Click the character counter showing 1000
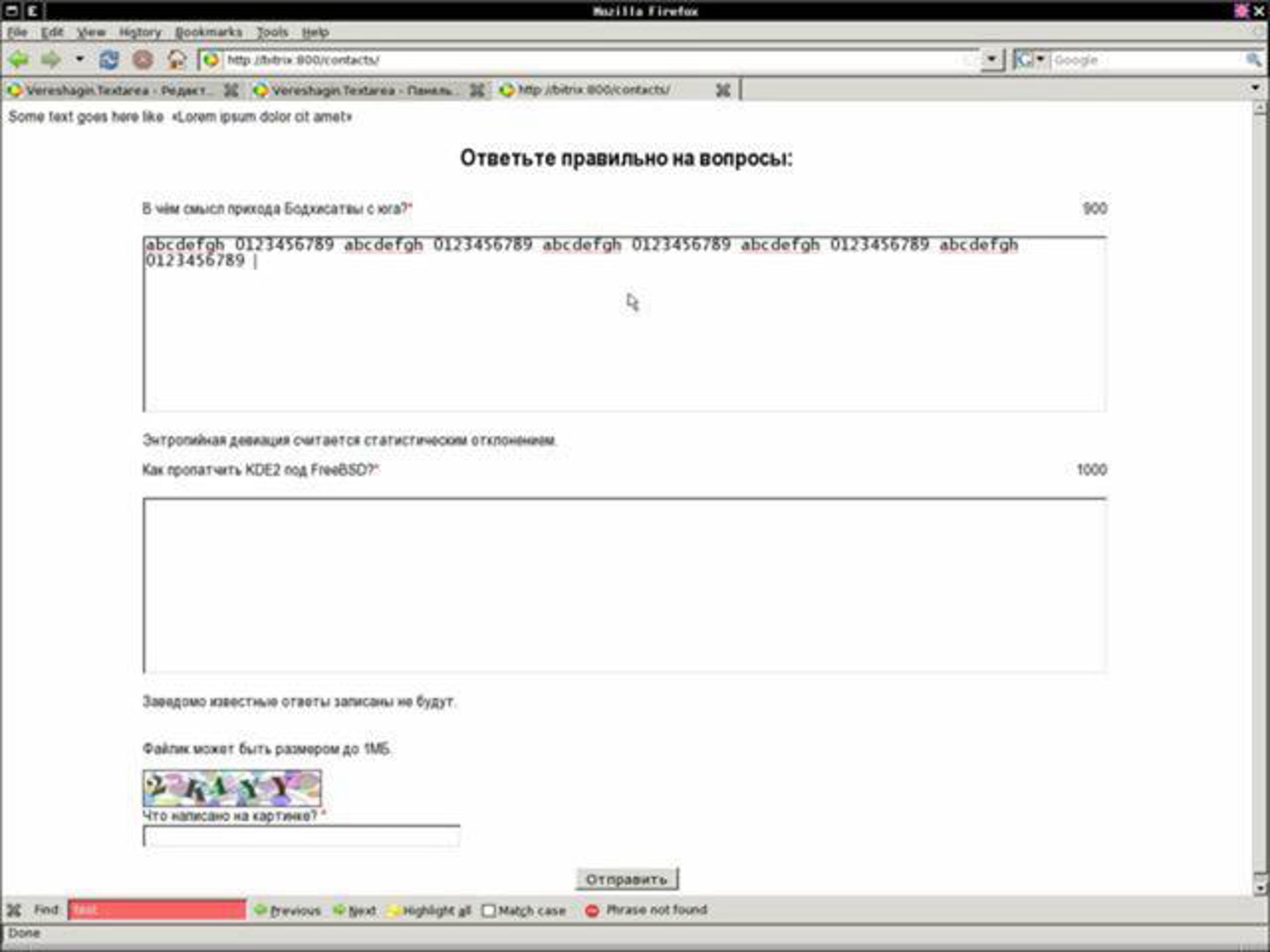Image resolution: width=1270 pixels, height=952 pixels. pyautogui.click(x=1092, y=470)
